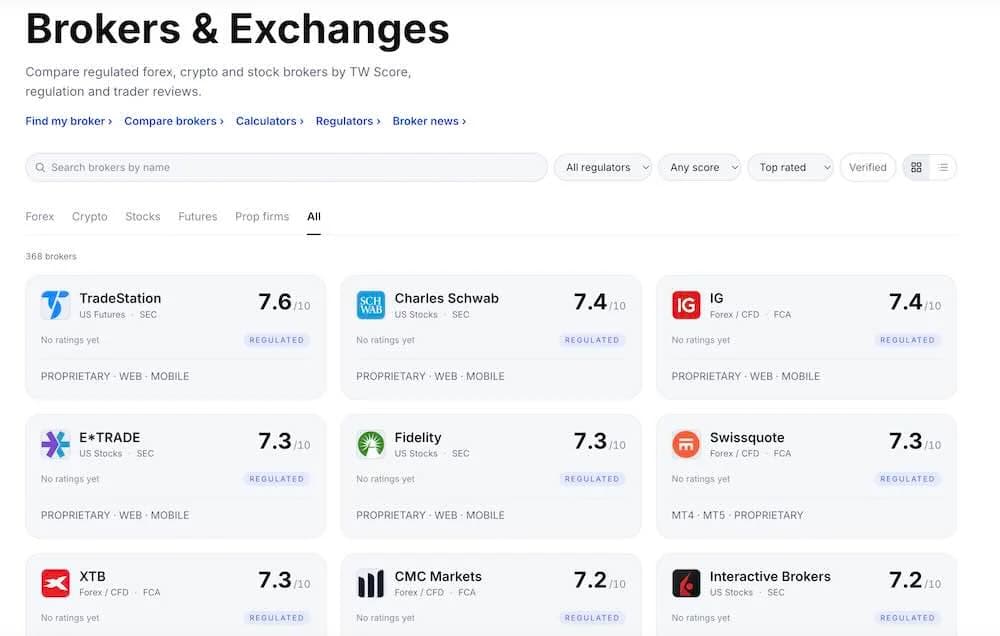Click the Charles Schwab broker name
The image size is (1000, 636).
(x=446, y=298)
